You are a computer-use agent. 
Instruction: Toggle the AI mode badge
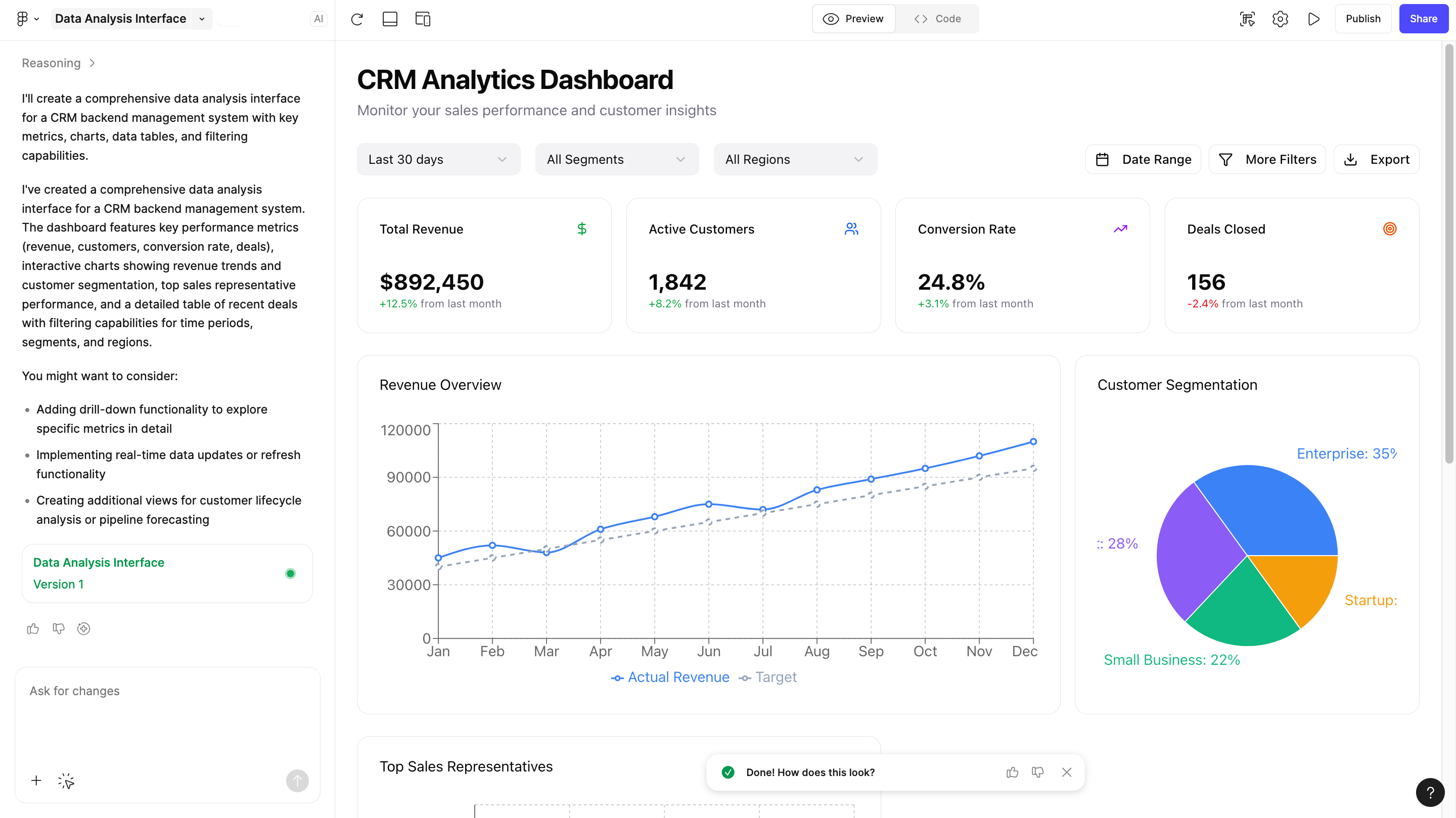[x=318, y=19]
